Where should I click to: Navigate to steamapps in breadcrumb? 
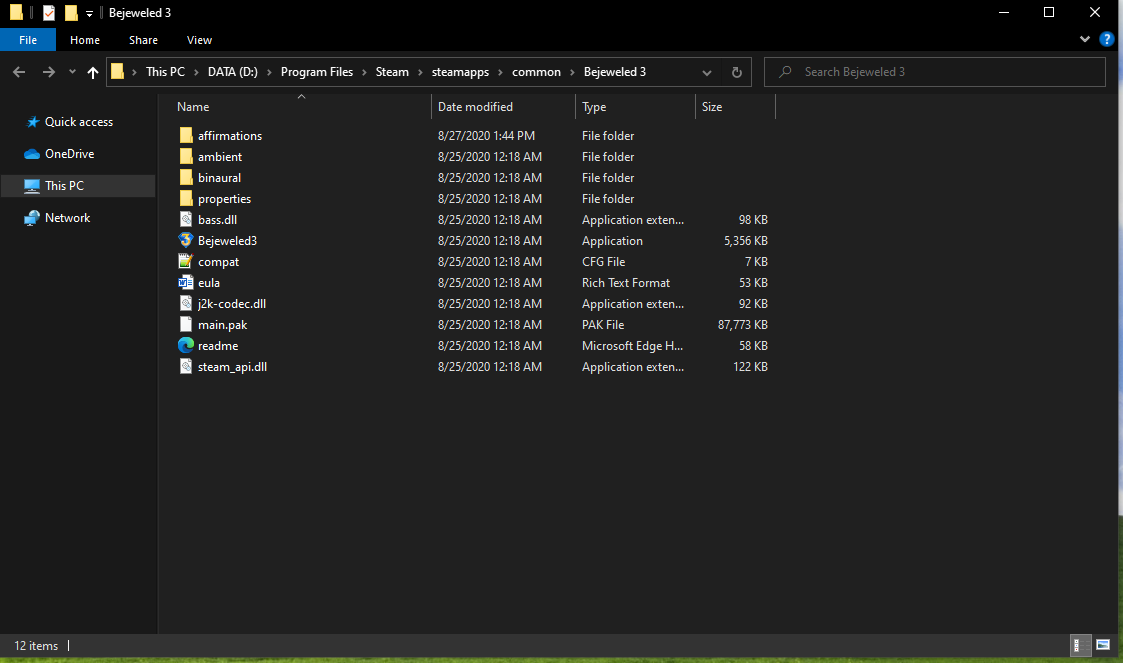(x=460, y=72)
